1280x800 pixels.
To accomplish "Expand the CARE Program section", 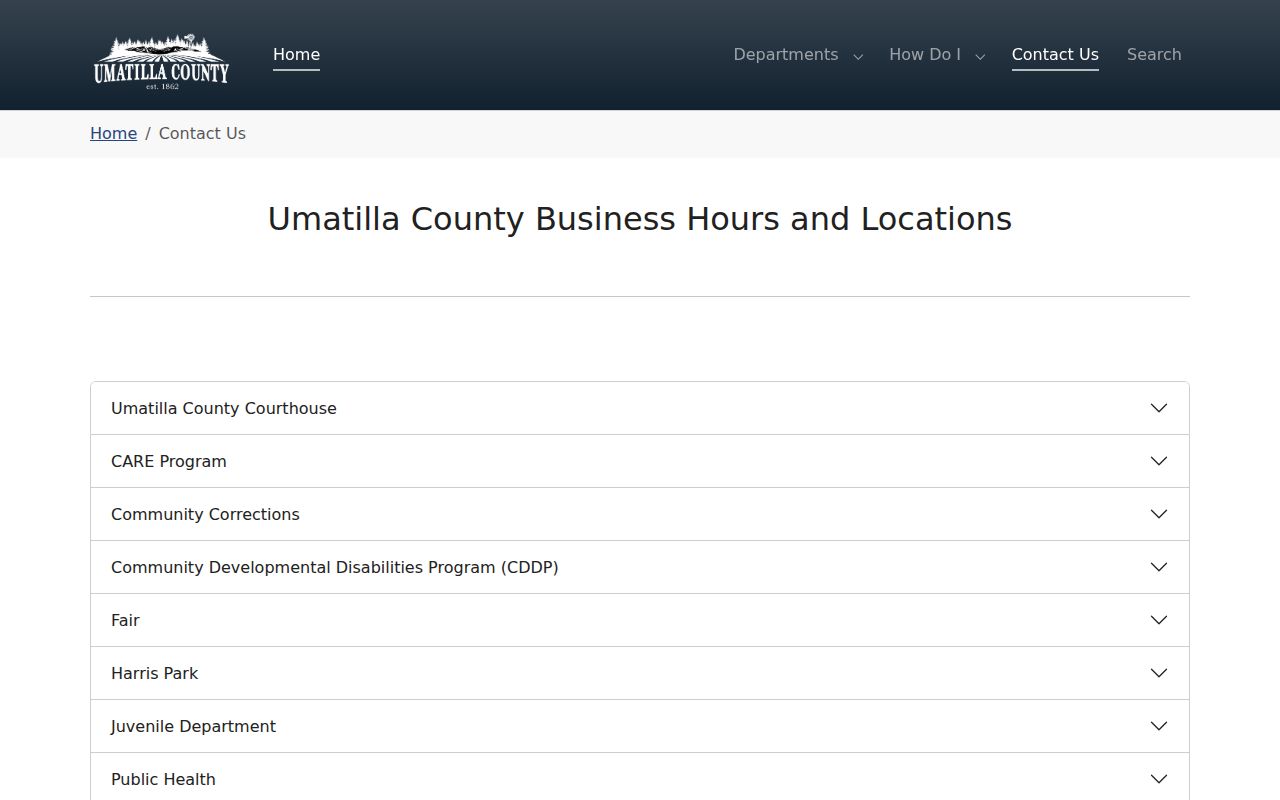I will click(x=640, y=461).
